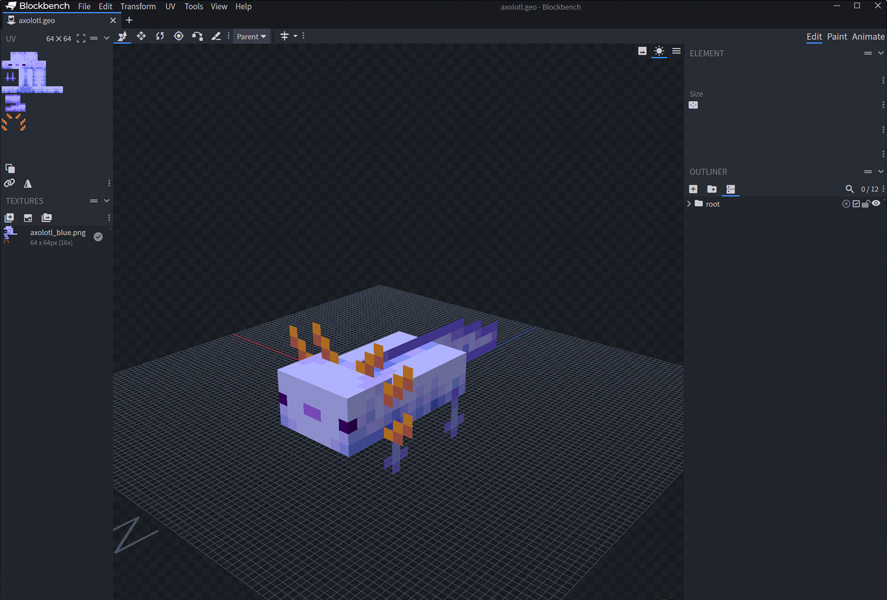The width and height of the screenshot is (887, 600).
Task: Switch to Edit mode
Action: [x=814, y=36]
